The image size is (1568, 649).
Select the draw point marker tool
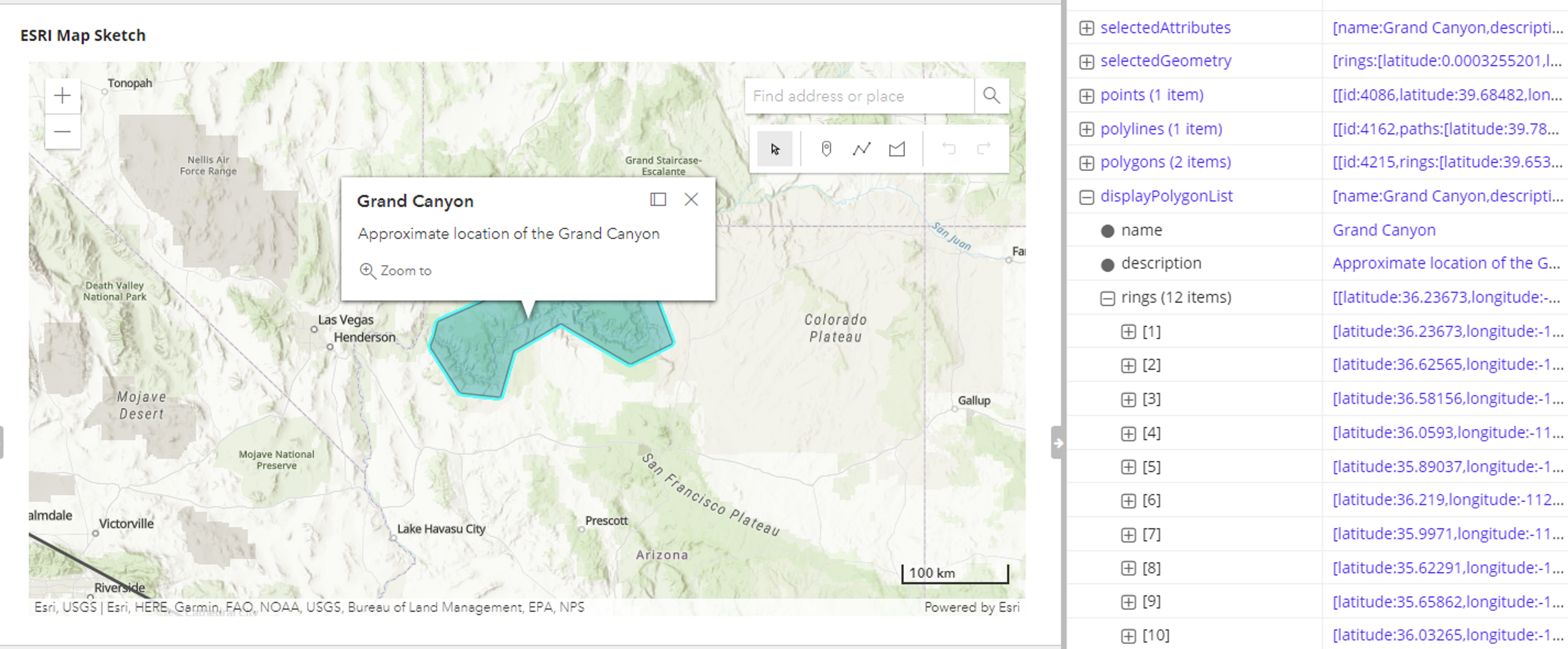[826, 149]
